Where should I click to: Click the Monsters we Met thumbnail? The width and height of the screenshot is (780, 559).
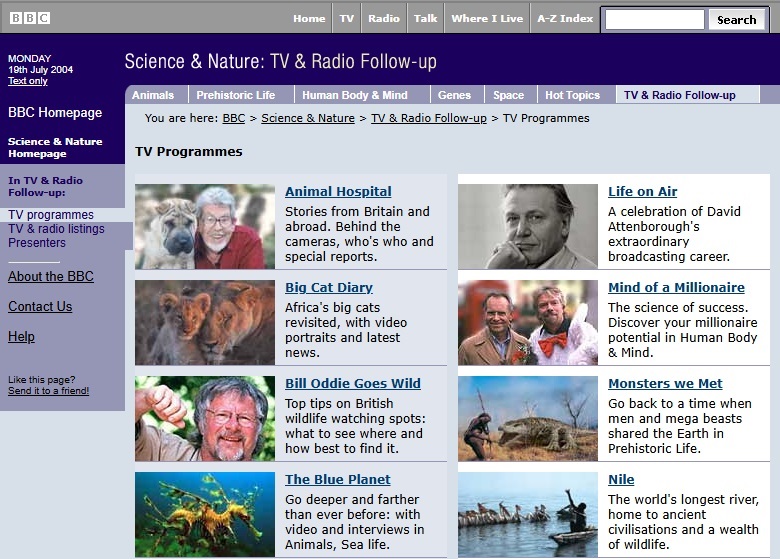click(528, 418)
